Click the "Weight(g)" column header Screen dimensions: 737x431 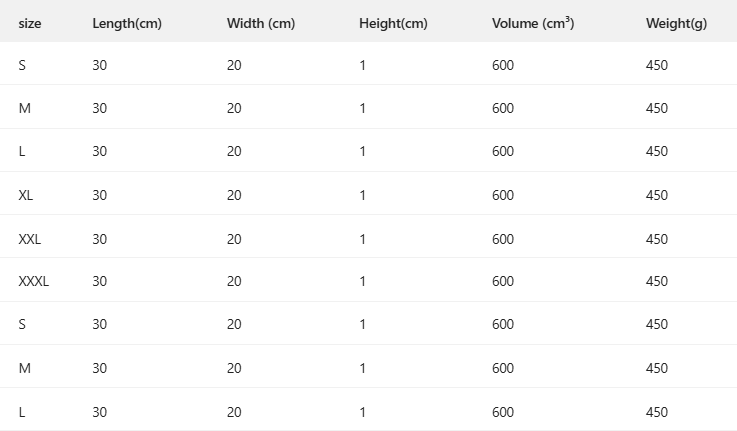676,23
